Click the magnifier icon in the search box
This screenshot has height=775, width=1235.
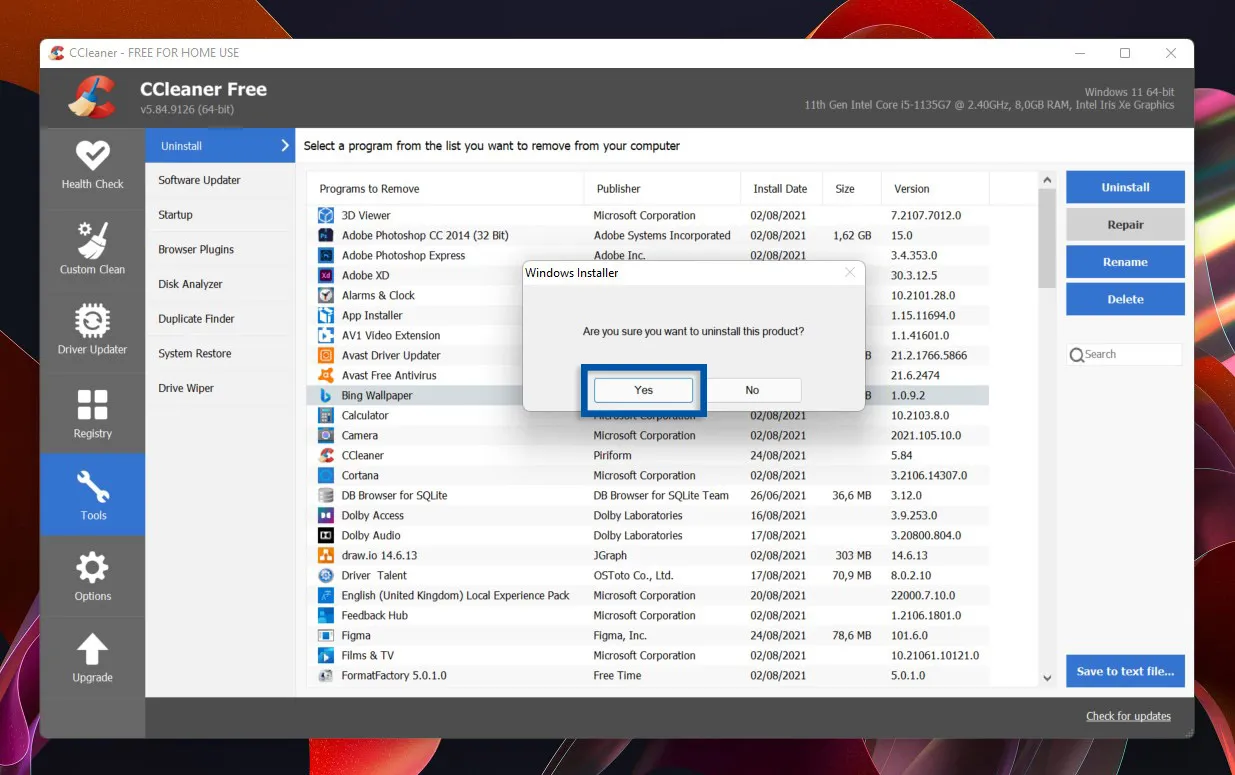click(1077, 354)
